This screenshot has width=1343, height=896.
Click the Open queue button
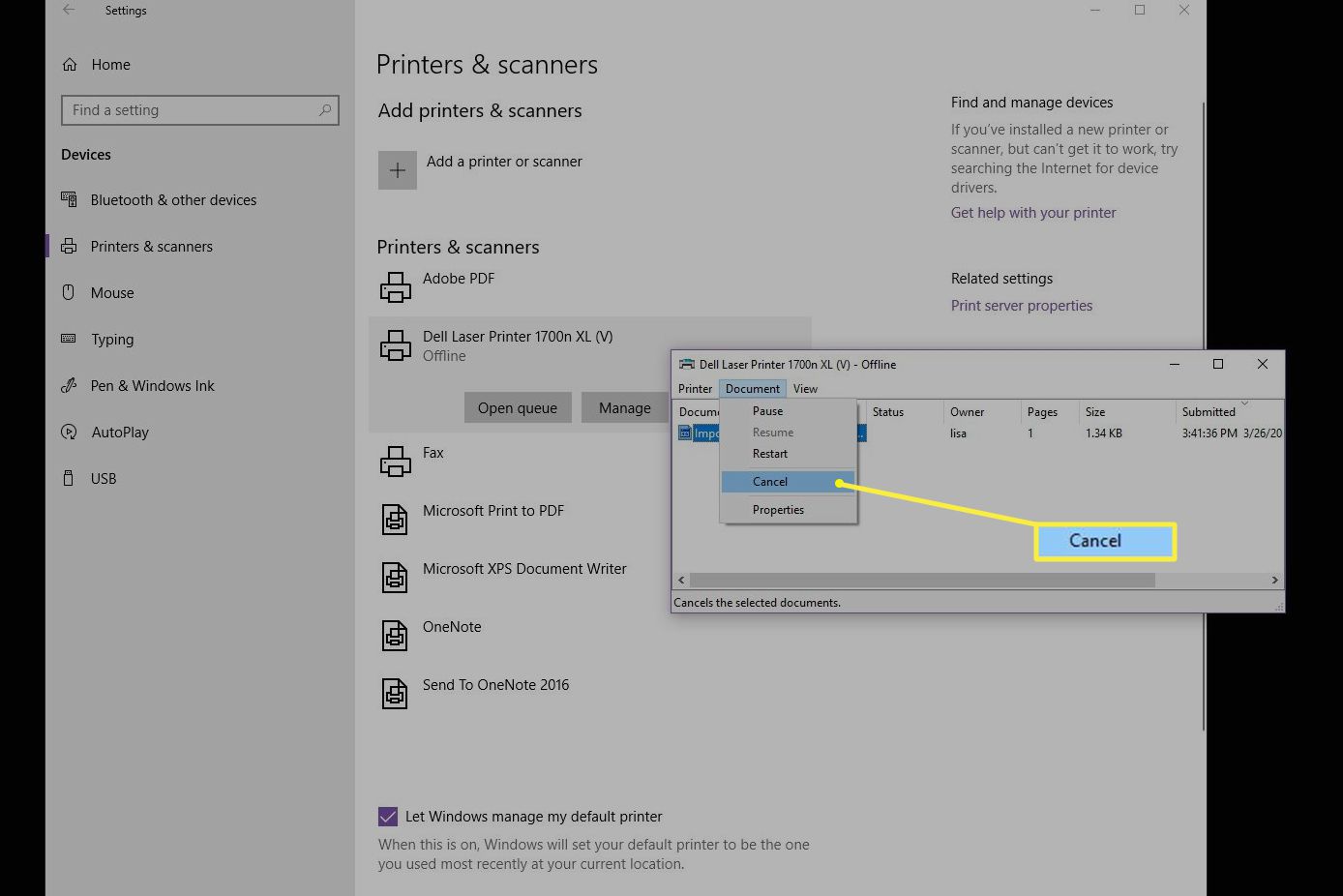coord(518,407)
